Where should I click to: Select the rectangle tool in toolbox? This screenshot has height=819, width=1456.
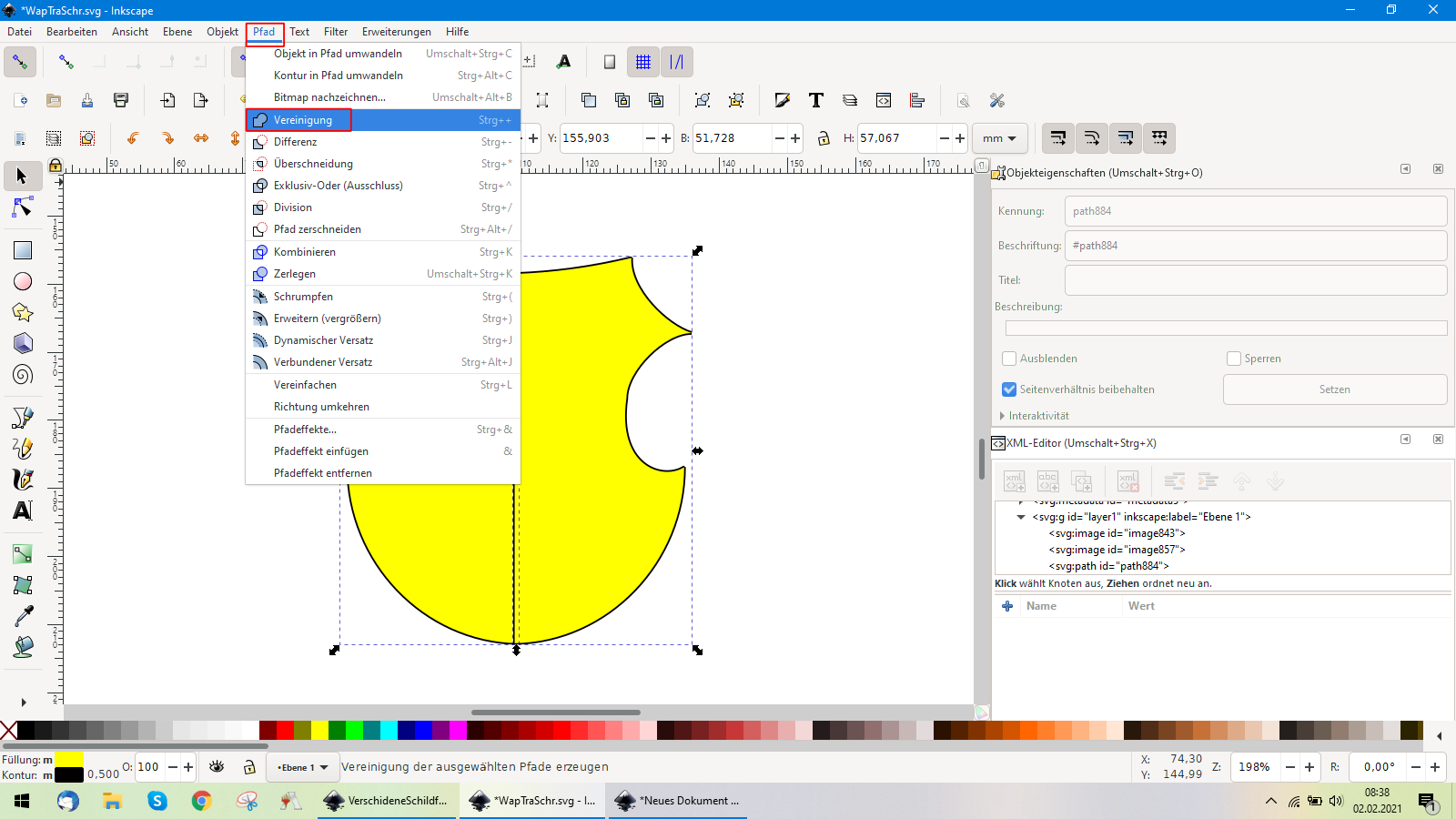[23, 250]
